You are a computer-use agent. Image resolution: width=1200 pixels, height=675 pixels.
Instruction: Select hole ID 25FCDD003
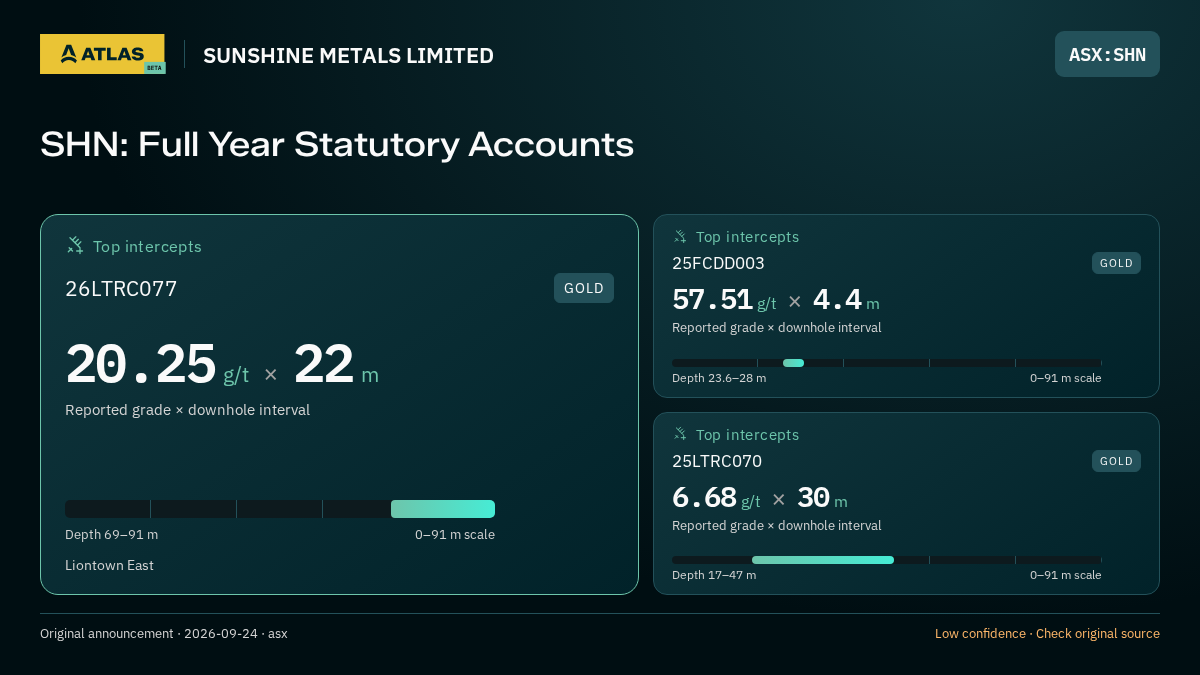click(718, 263)
